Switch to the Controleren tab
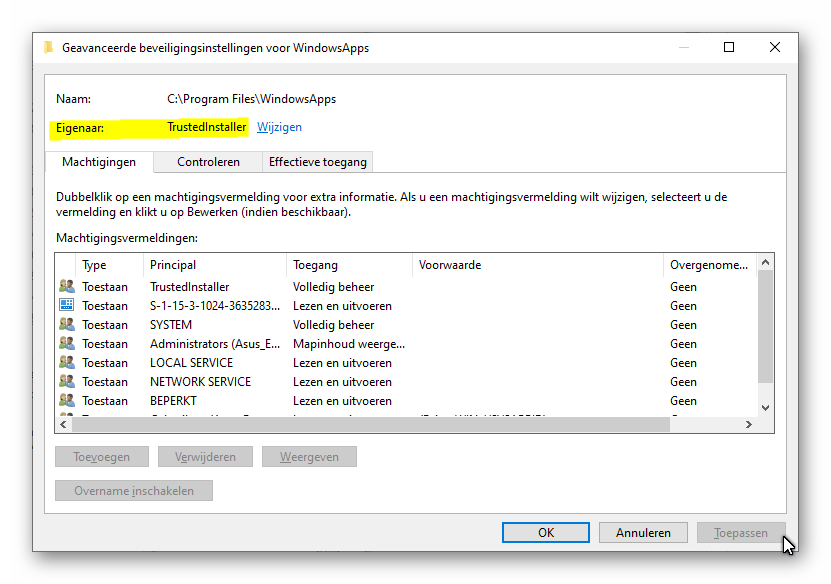 (208, 162)
